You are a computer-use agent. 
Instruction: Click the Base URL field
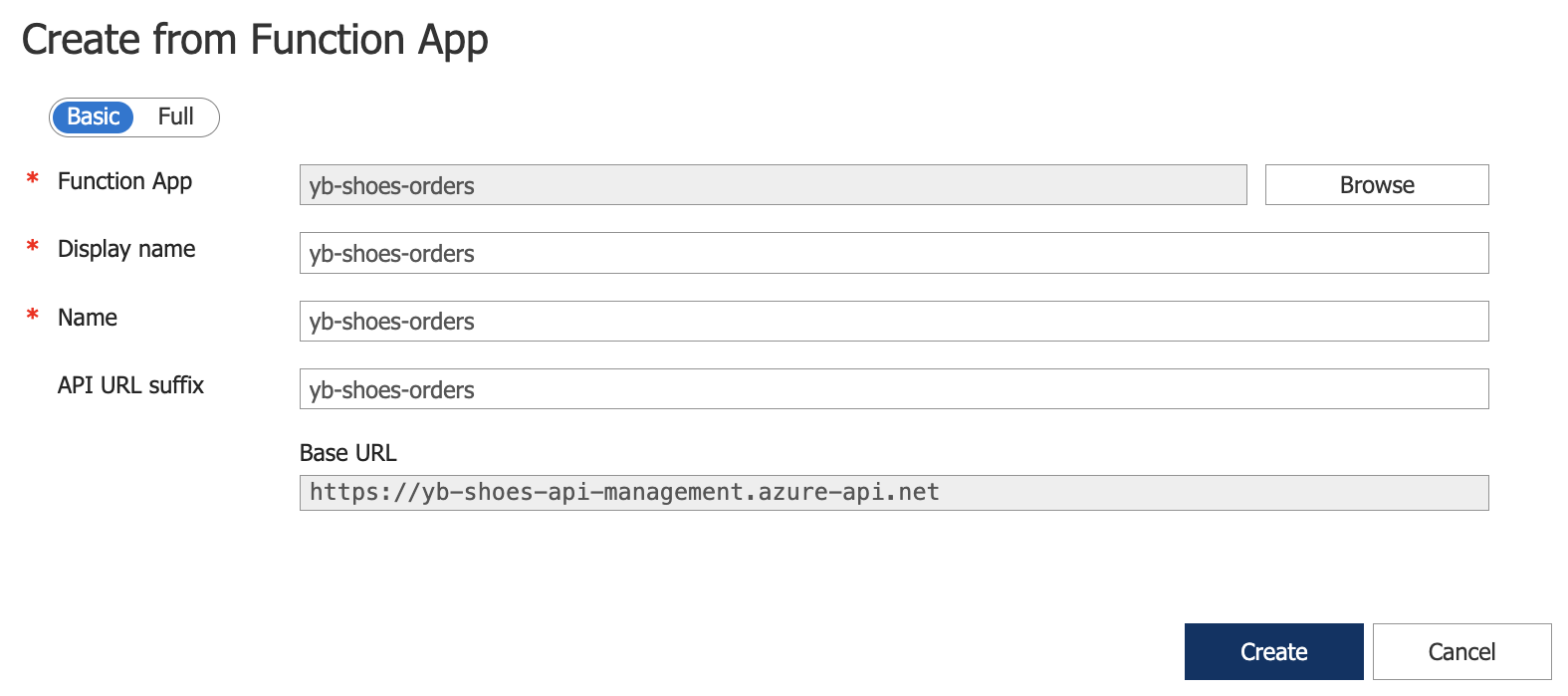pos(893,492)
